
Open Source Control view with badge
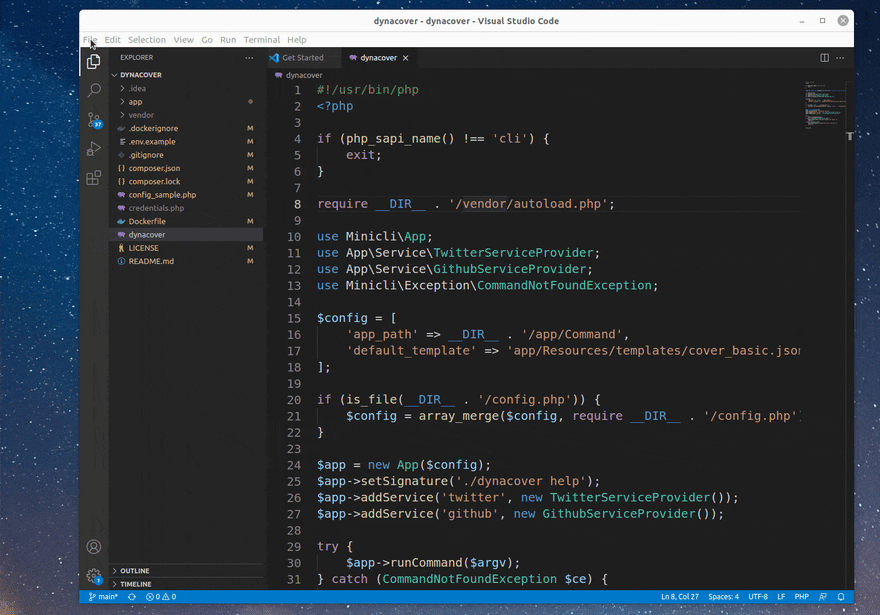coord(94,120)
